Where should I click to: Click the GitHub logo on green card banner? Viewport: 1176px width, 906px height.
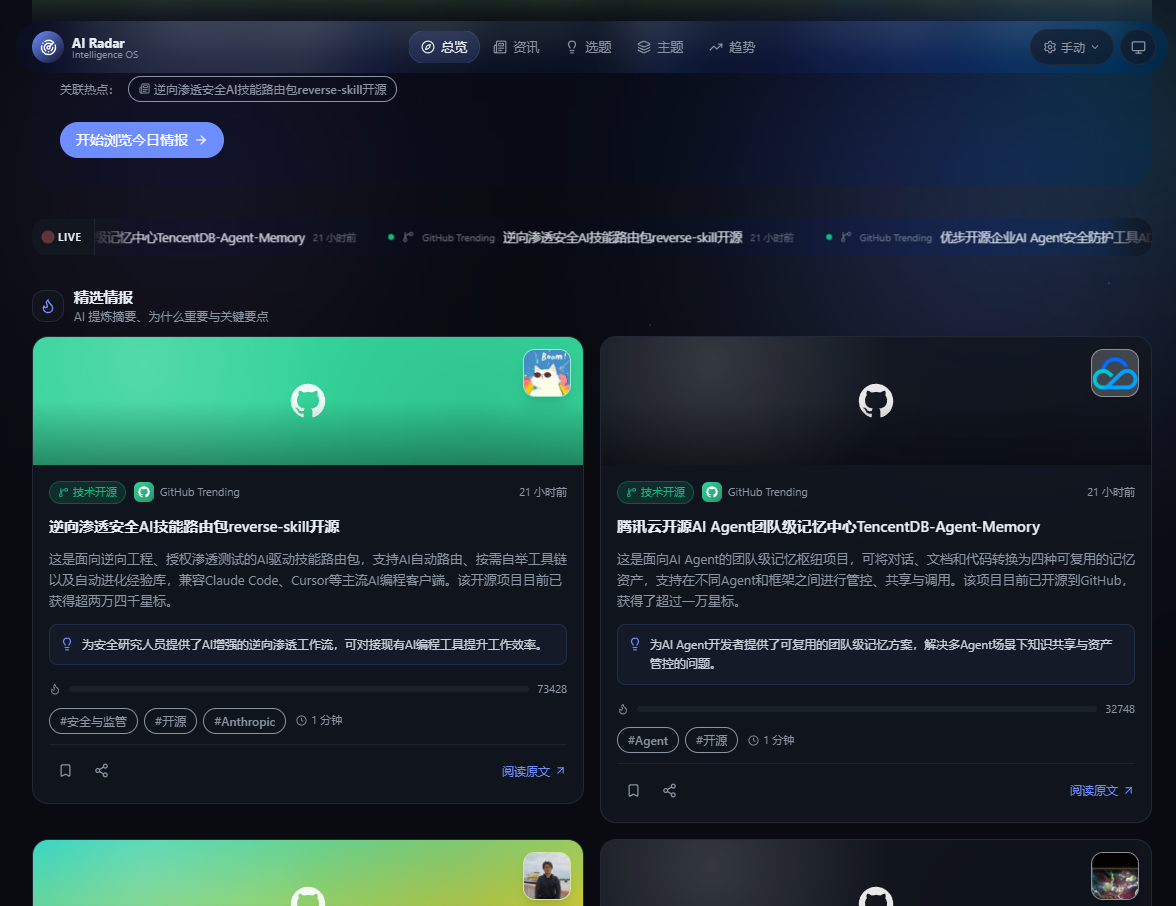click(308, 400)
